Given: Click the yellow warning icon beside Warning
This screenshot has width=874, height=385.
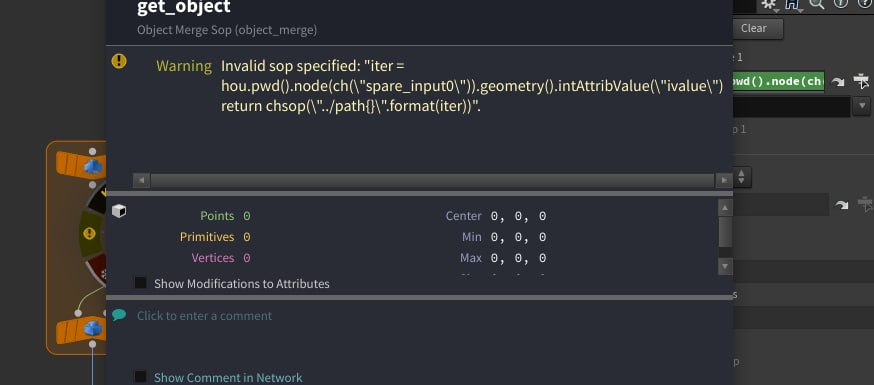Looking at the screenshot, I should pyautogui.click(x=119, y=61).
